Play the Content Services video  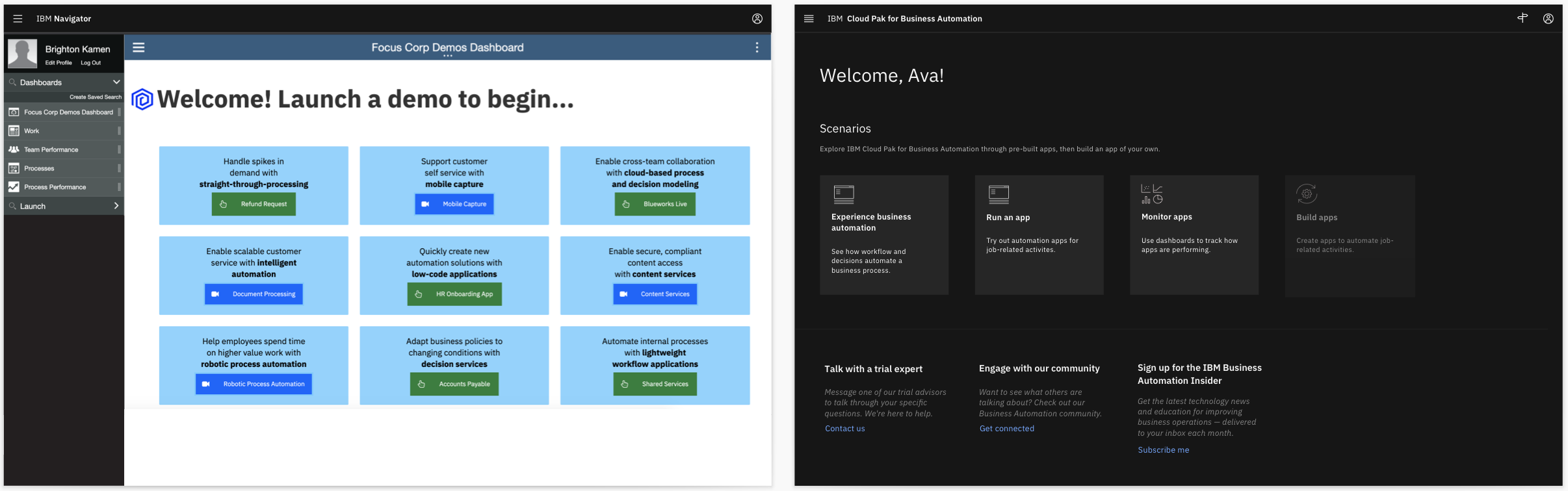pyautogui.click(x=655, y=294)
